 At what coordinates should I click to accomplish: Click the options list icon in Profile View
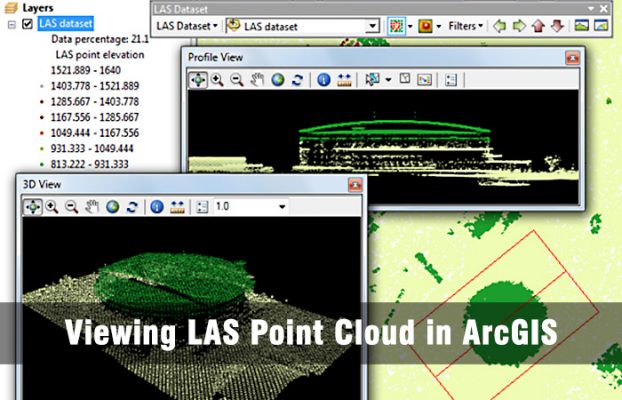[451, 80]
